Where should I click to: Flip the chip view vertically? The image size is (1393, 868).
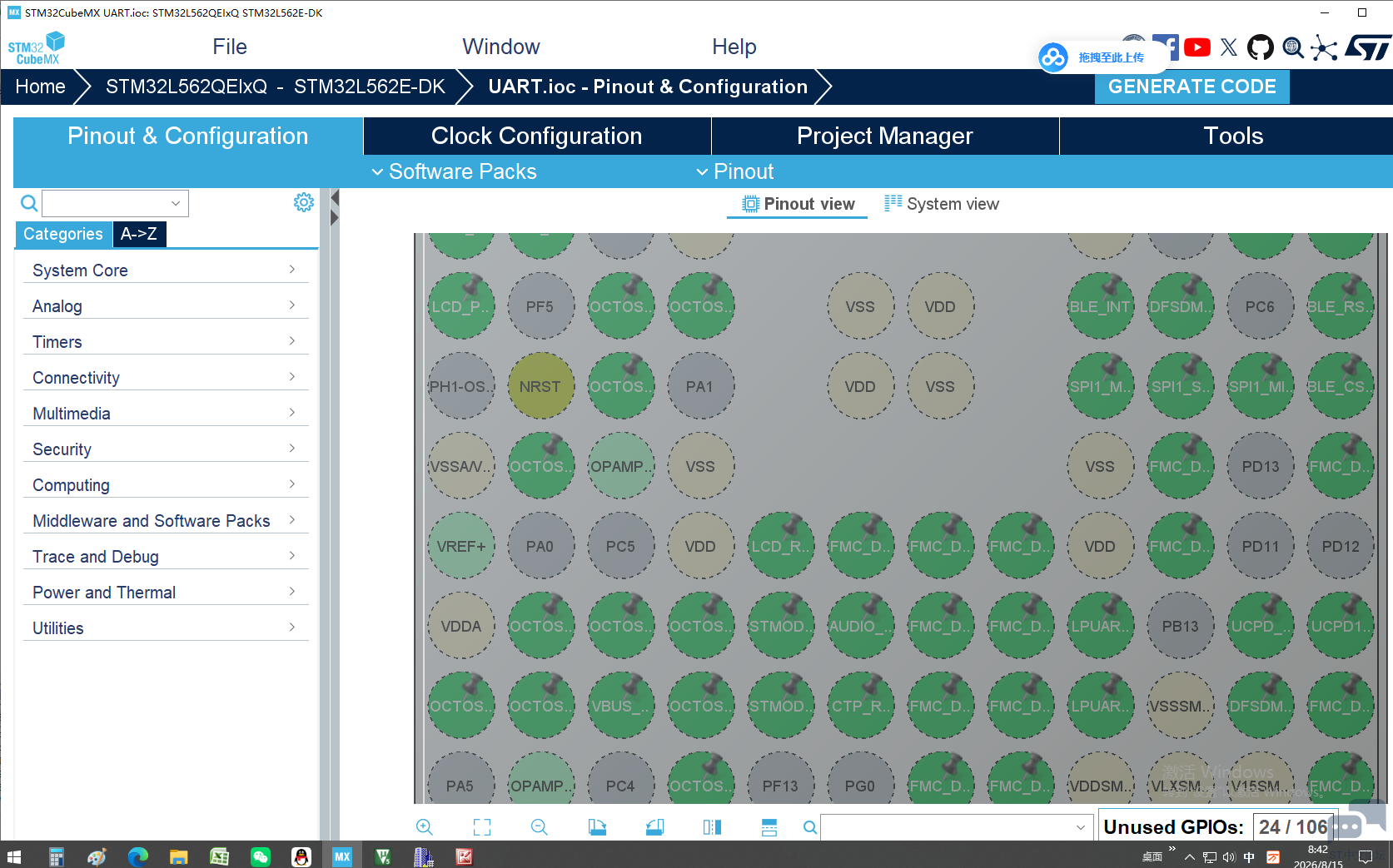coord(769,827)
